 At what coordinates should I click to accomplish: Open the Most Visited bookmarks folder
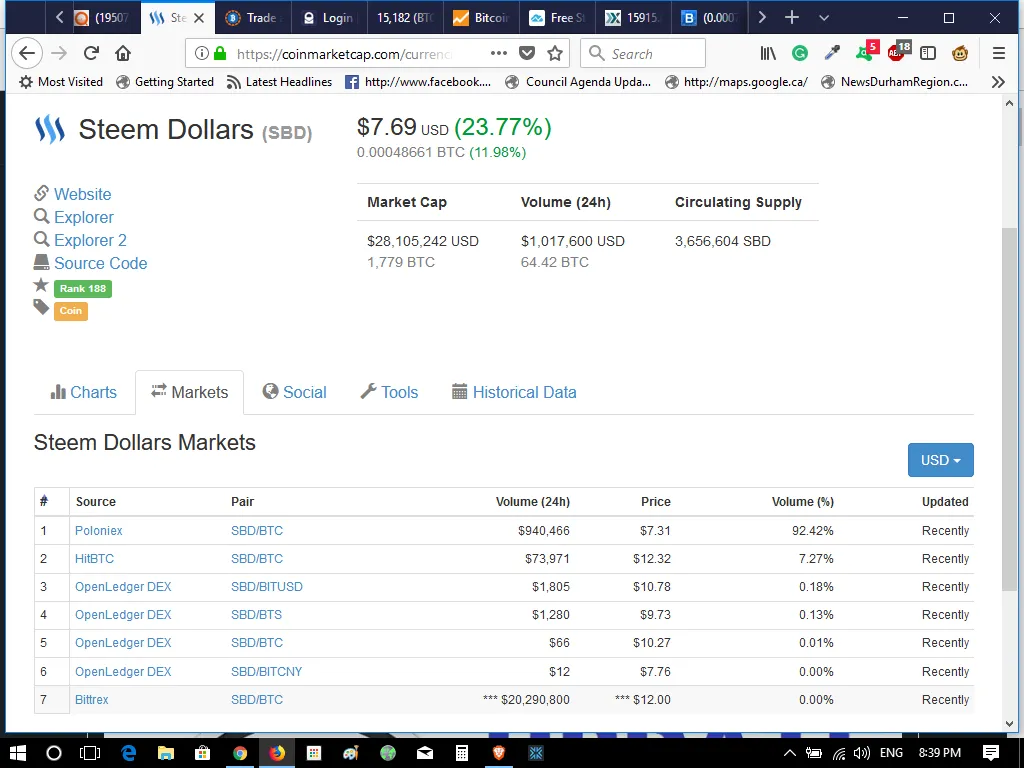61,82
